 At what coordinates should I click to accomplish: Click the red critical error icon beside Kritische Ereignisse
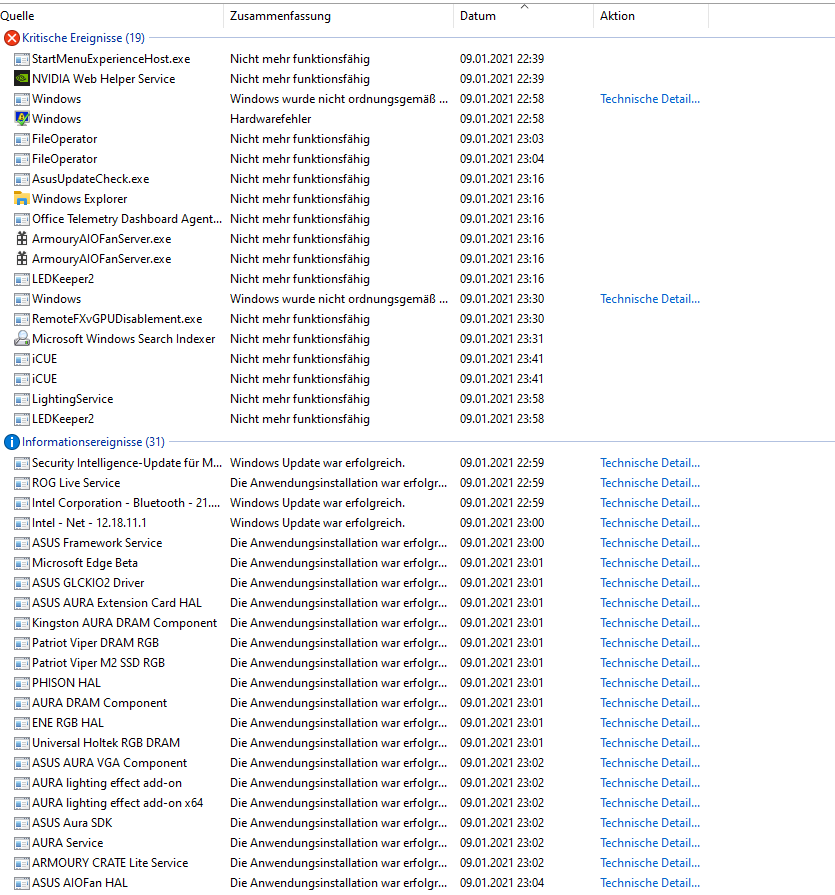pyautogui.click(x=11, y=38)
